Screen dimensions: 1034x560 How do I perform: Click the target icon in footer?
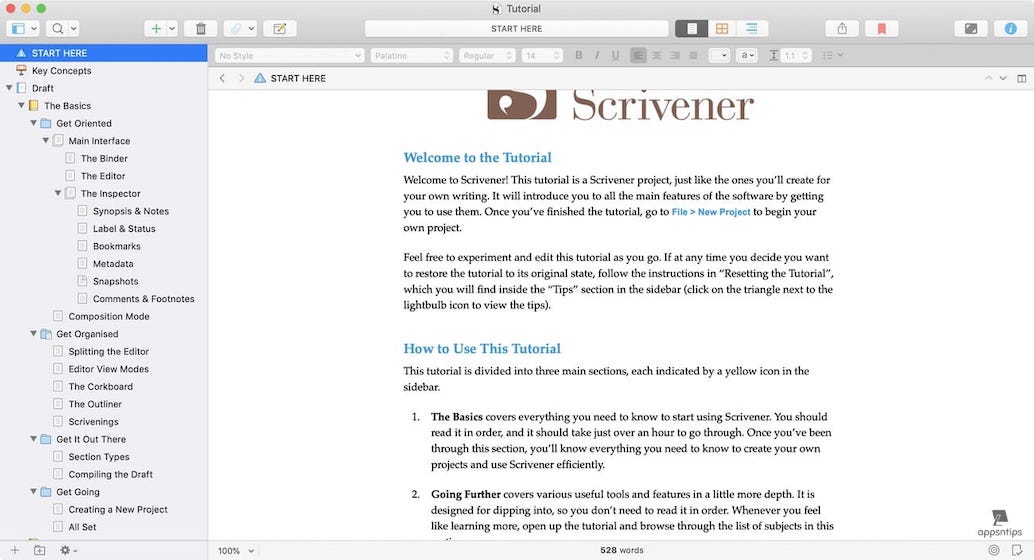(993, 550)
